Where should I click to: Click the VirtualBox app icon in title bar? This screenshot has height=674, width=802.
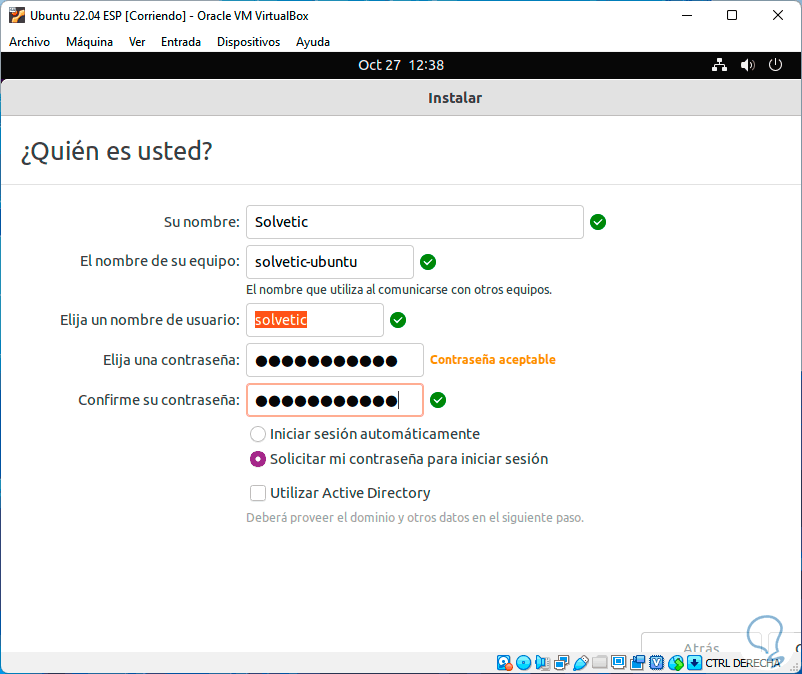pos(17,15)
